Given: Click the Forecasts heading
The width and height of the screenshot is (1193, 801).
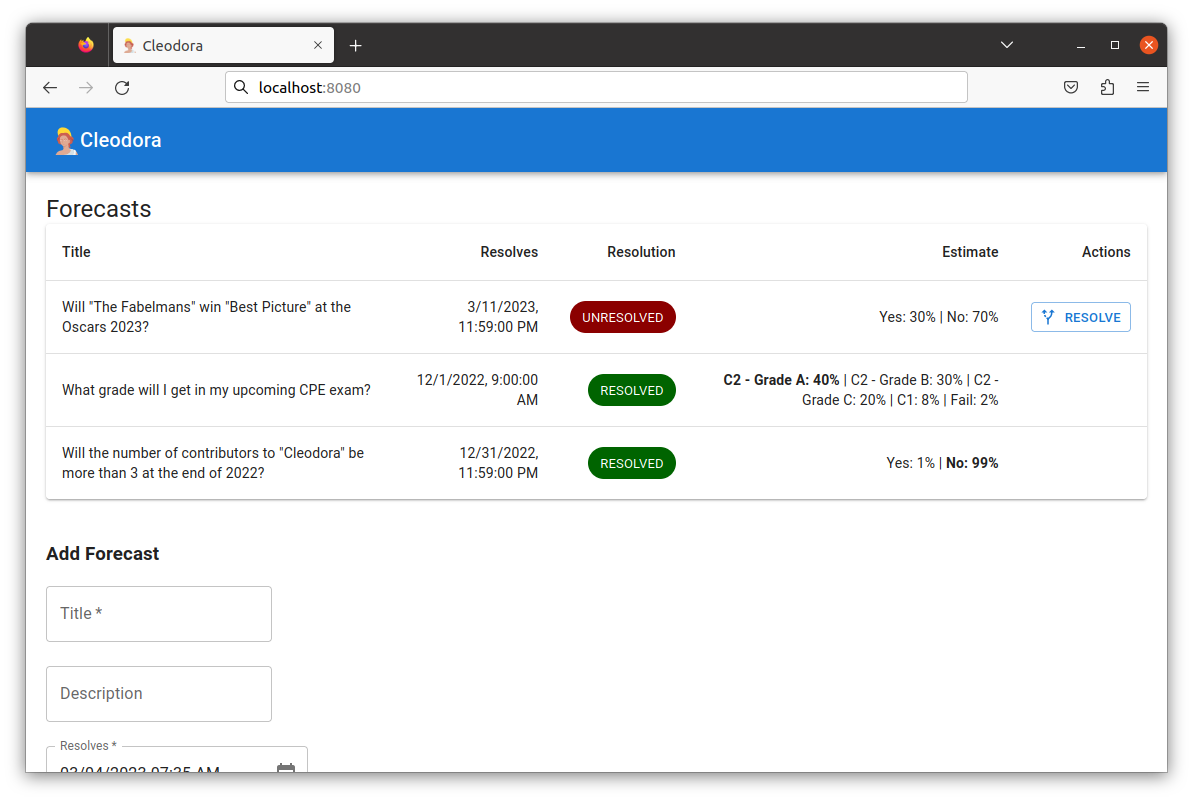Looking at the screenshot, I should point(99,208).
